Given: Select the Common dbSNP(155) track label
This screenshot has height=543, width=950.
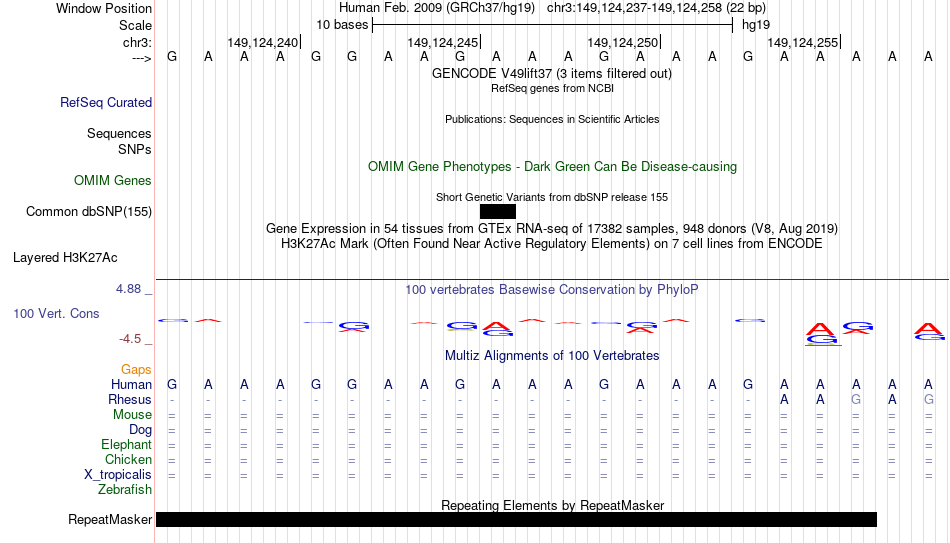Looking at the screenshot, I should [x=89, y=212].
